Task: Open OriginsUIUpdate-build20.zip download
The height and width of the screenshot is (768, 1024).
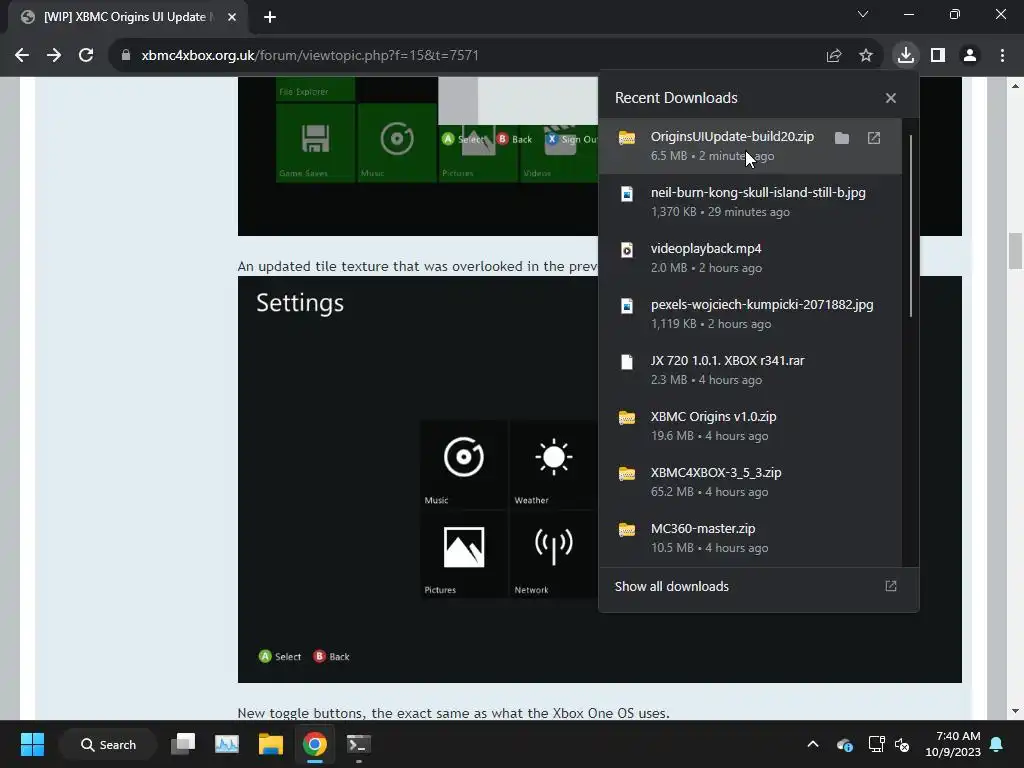Action: [750, 146]
